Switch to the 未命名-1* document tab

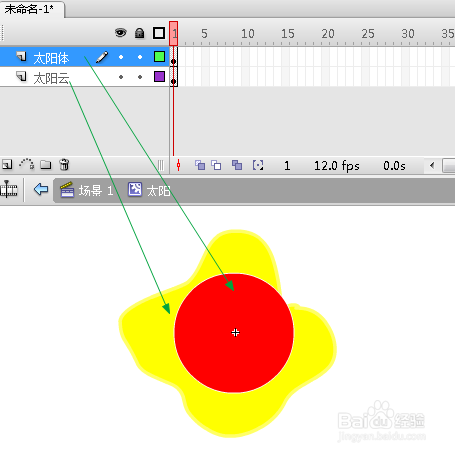click(x=32, y=9)
